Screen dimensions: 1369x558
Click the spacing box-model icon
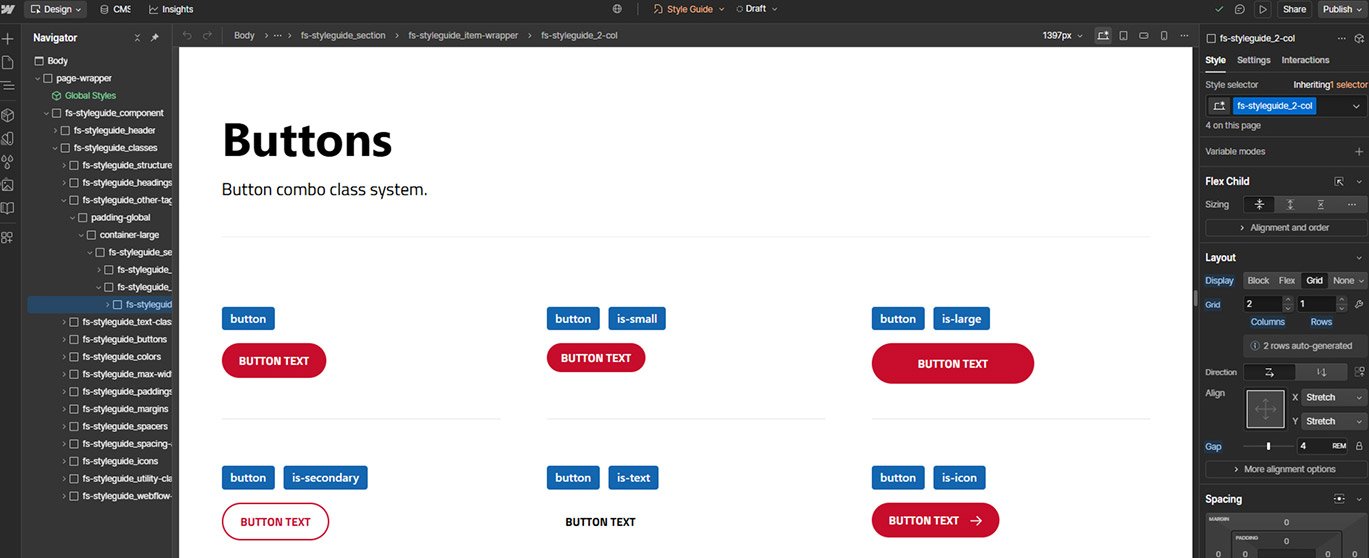(1340, 499)
